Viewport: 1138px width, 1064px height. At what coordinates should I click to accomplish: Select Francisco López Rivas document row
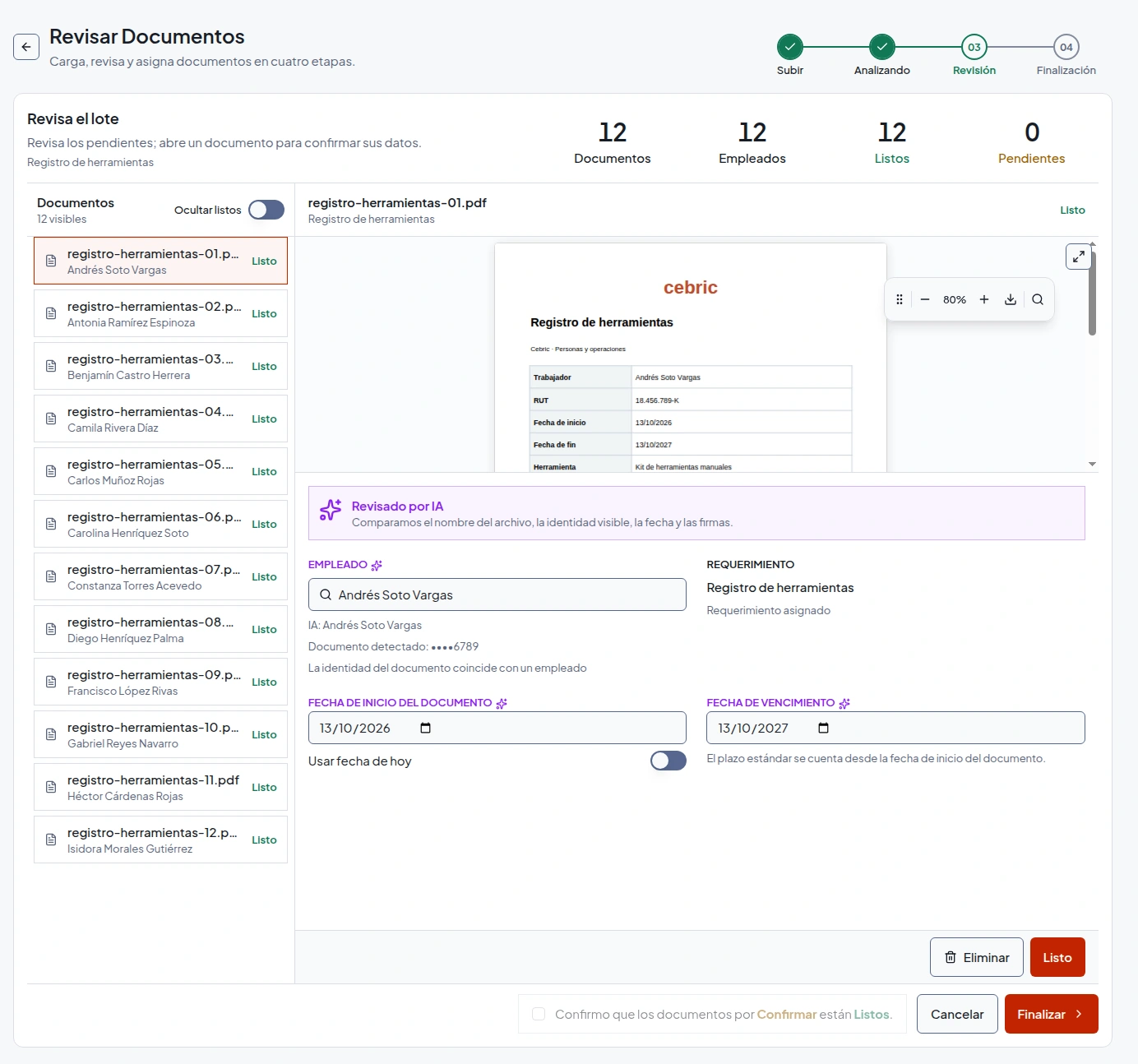(x=160, y=682)
